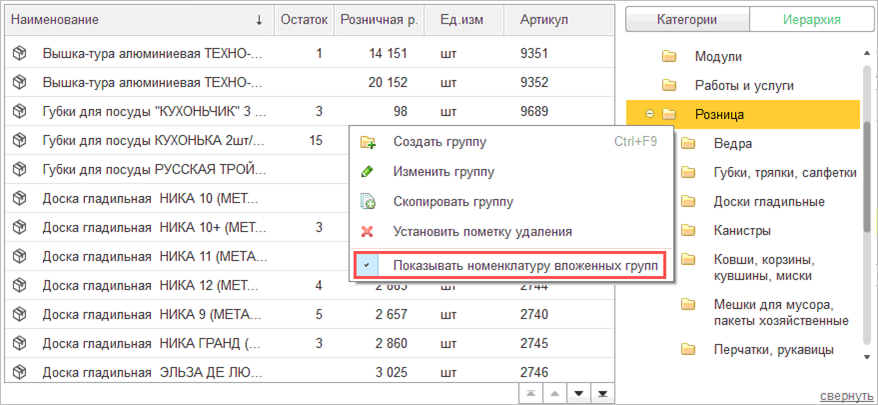Switch to the Иерархия tab
Screen dimensions: 878x405
click(x=812, y=19)
